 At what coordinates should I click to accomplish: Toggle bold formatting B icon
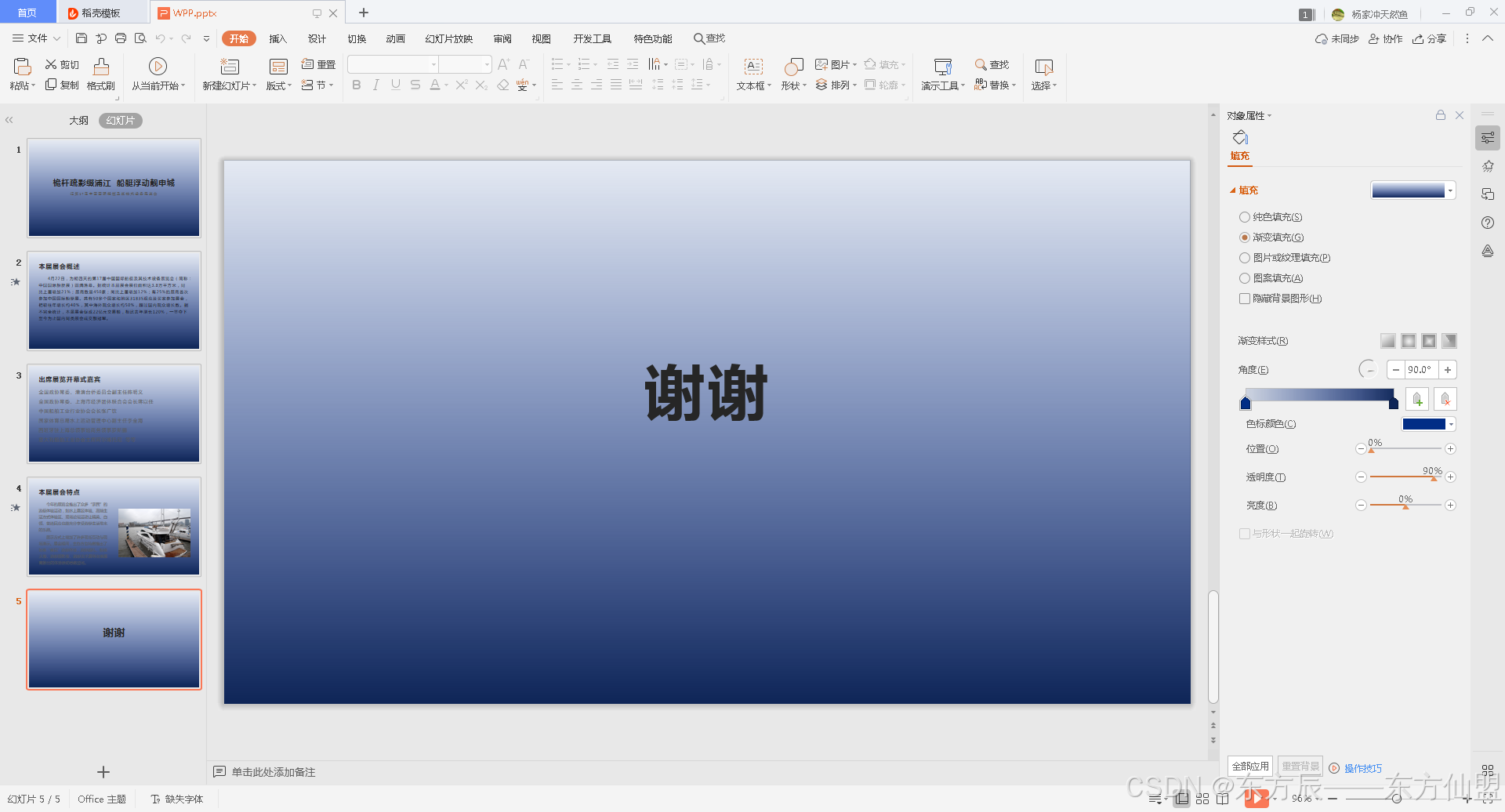pos(357,85)
